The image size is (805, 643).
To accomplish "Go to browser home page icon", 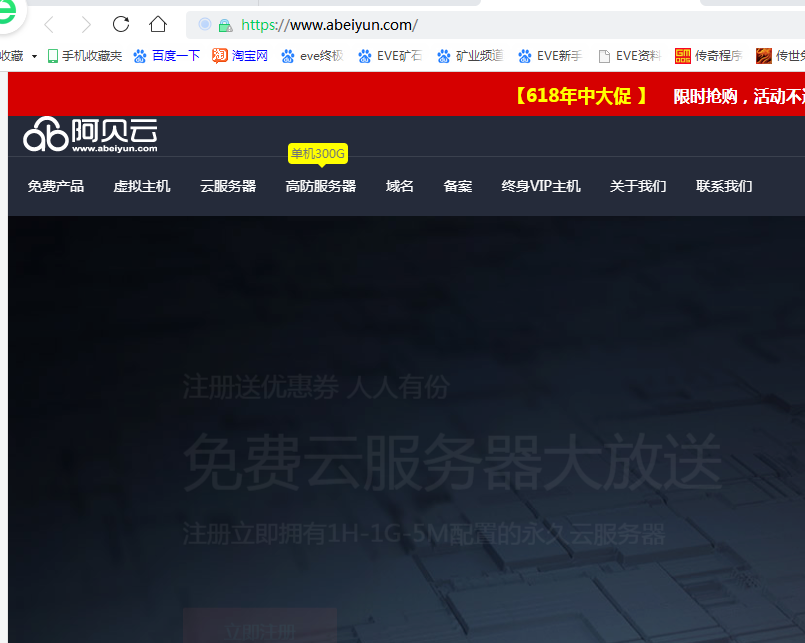I will (158, 24).
